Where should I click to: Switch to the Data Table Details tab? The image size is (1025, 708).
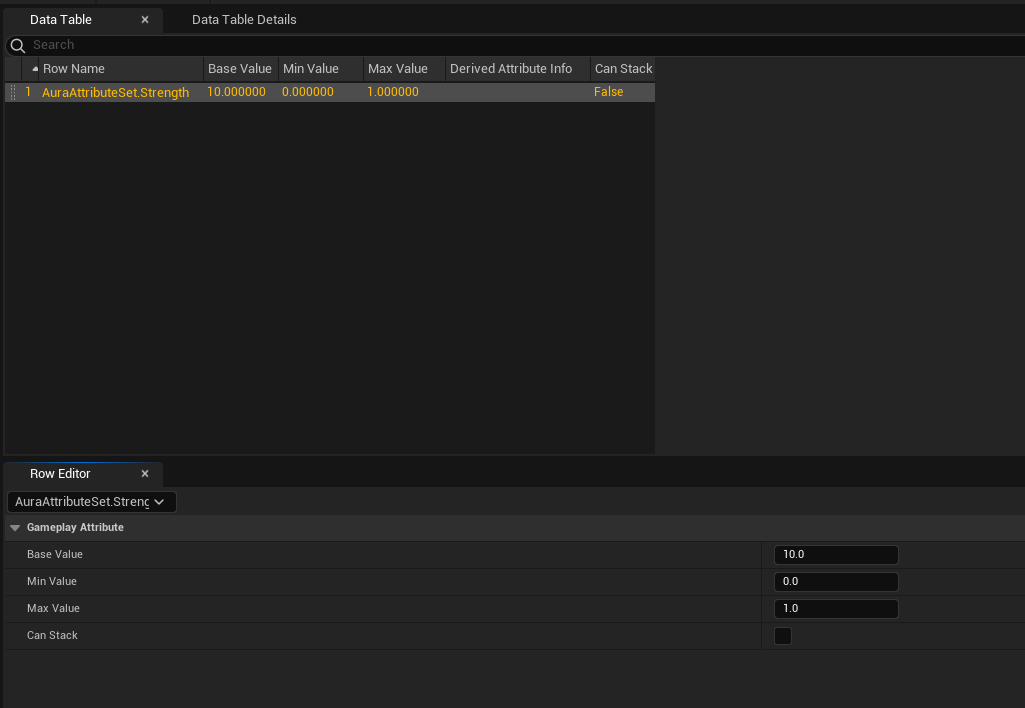[x=244, y=19]
